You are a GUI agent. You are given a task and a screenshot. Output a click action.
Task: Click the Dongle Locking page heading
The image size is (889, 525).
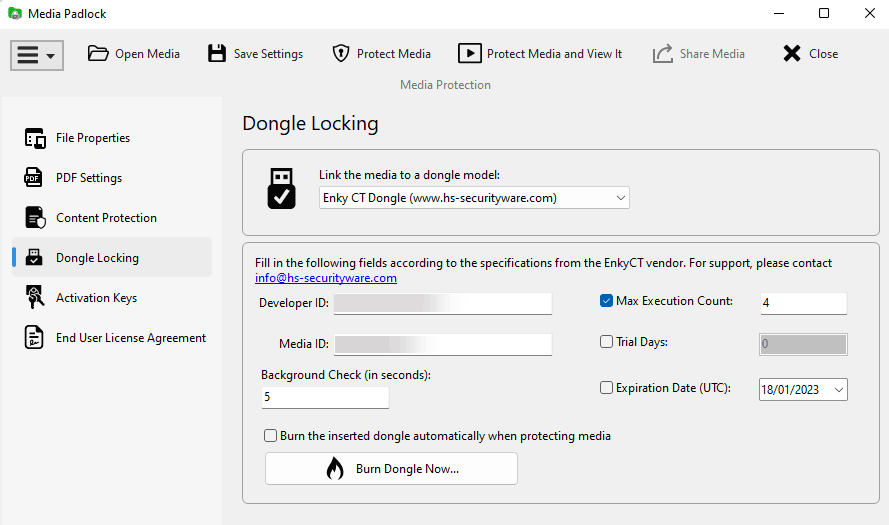(310, 124)
